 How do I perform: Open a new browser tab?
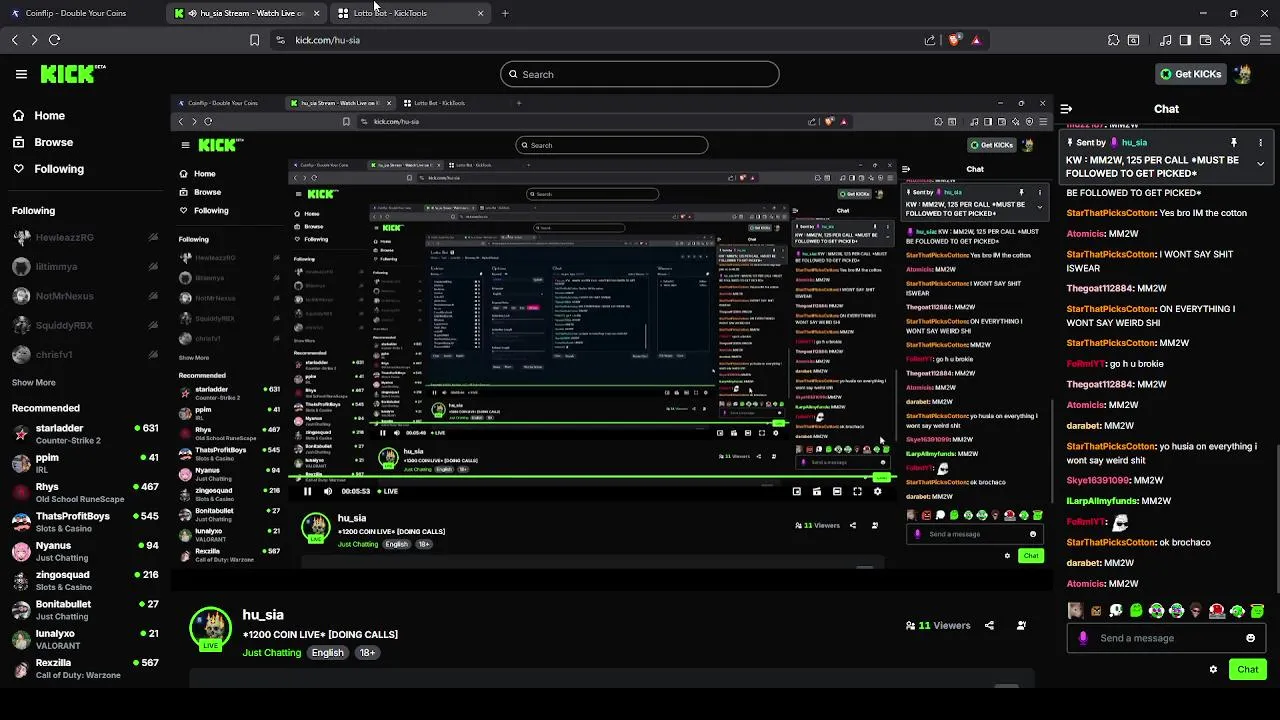505,13
